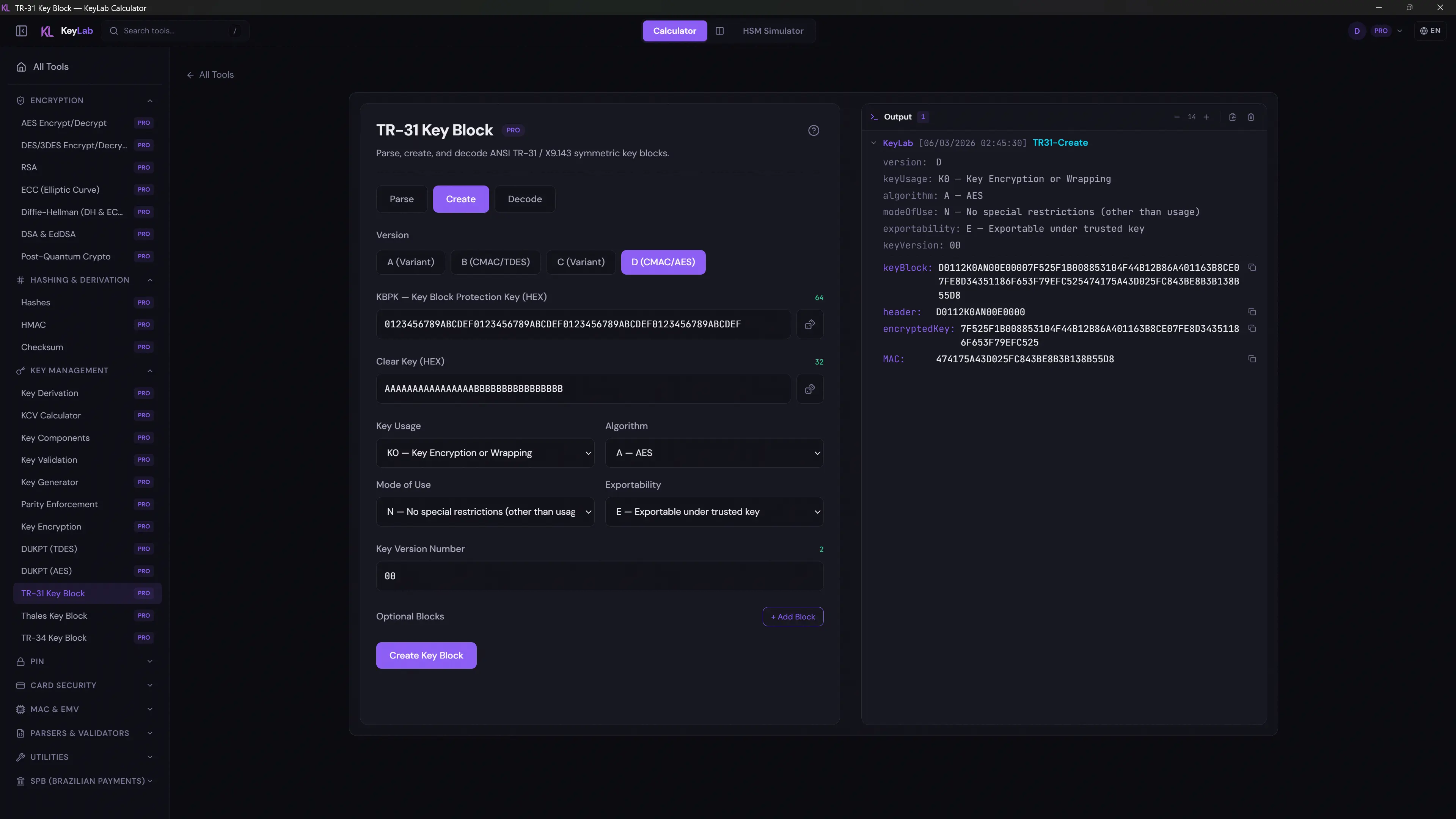Click the Create Key Block button
Image resolution: width=1456 pixels, height=819 pixels.
coord(426,656)
